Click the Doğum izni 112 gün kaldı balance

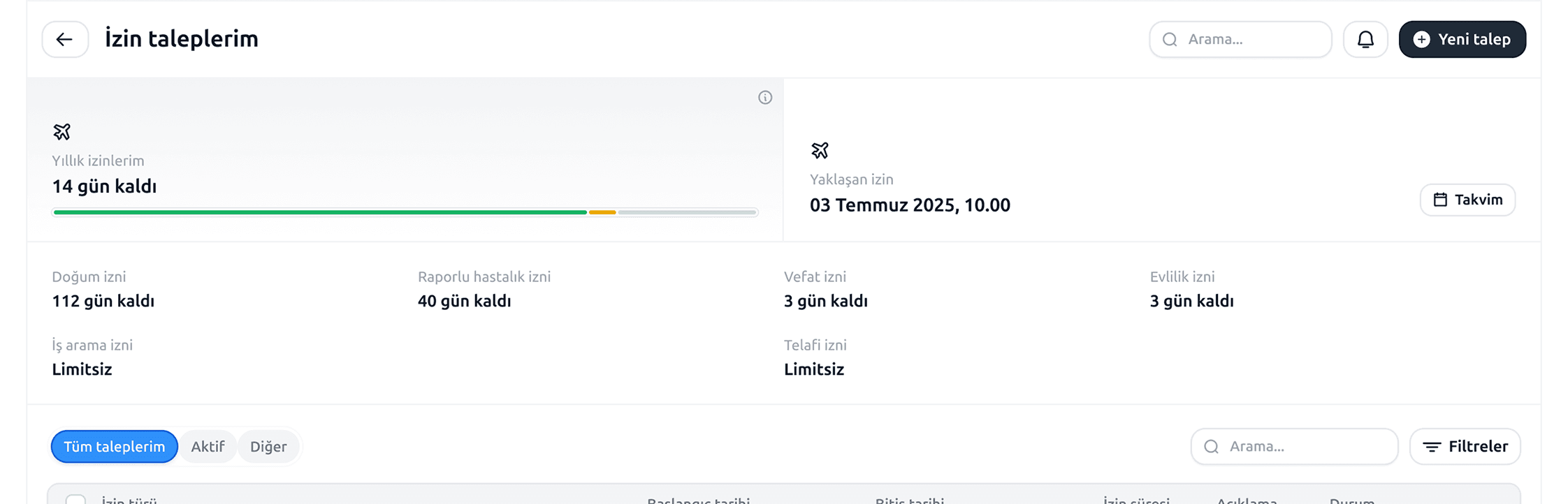click(103, 301)
